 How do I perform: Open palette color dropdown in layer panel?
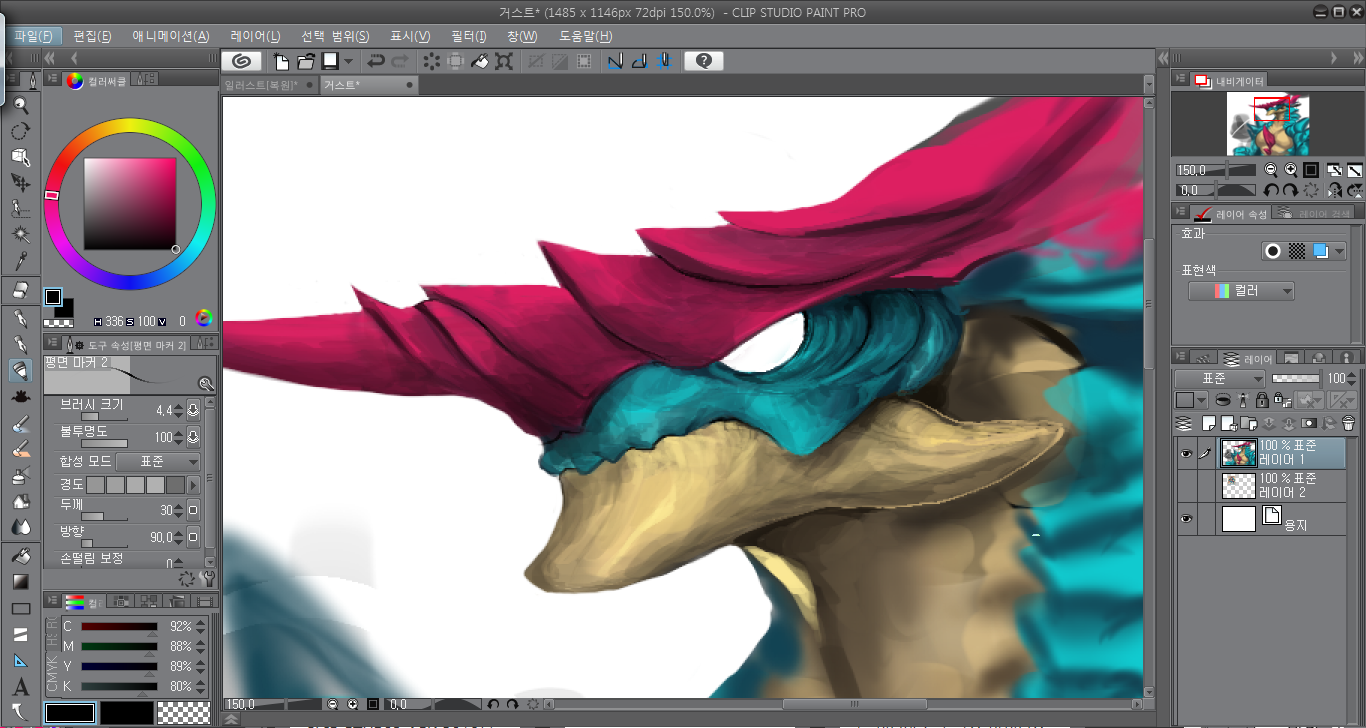1191,400
